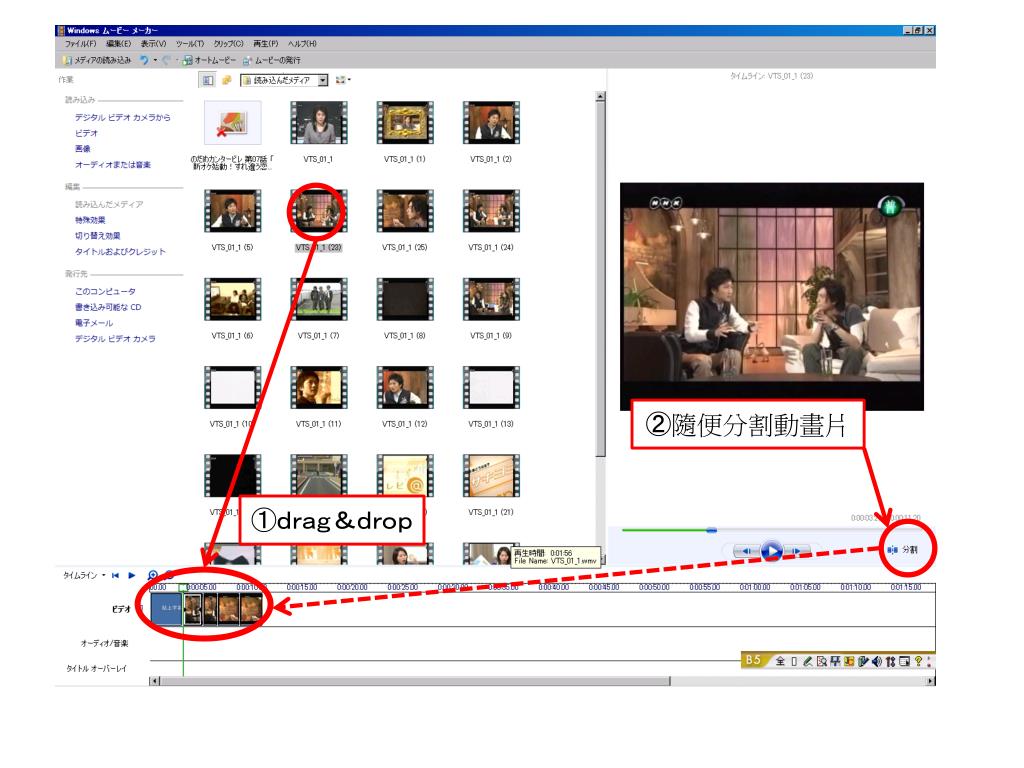Open the ツール(T) menu
Screen dimensions: 1024x768
tap(190, 44)
